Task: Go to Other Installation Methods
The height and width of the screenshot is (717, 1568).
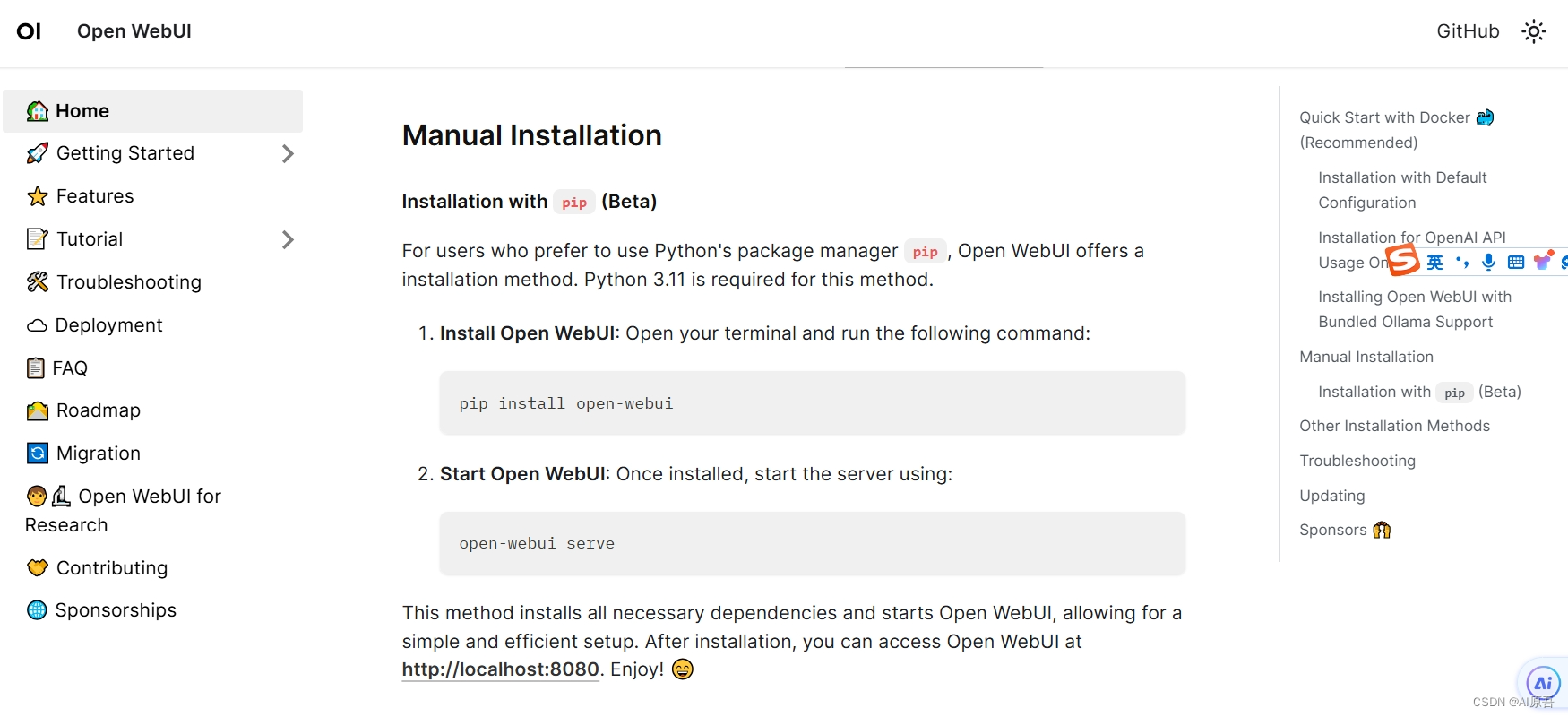Action: point(1394,426)
